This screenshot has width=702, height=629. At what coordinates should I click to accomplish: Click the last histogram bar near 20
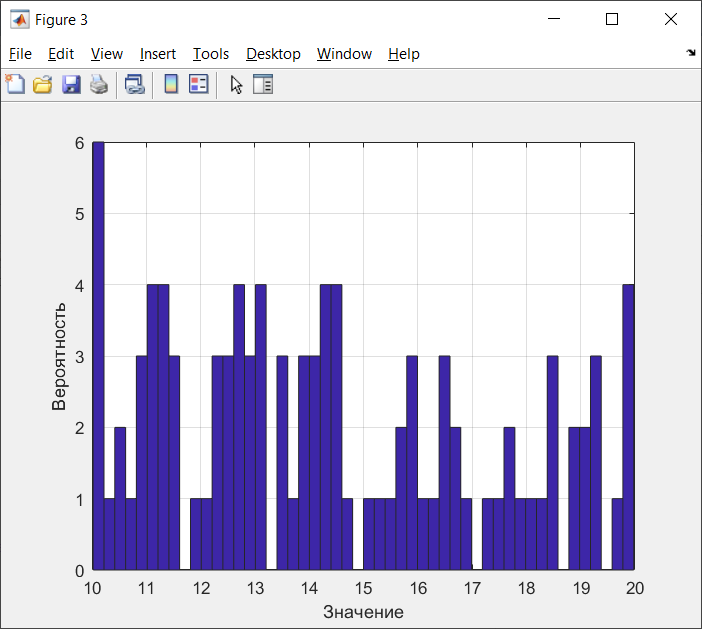(629, 427)
